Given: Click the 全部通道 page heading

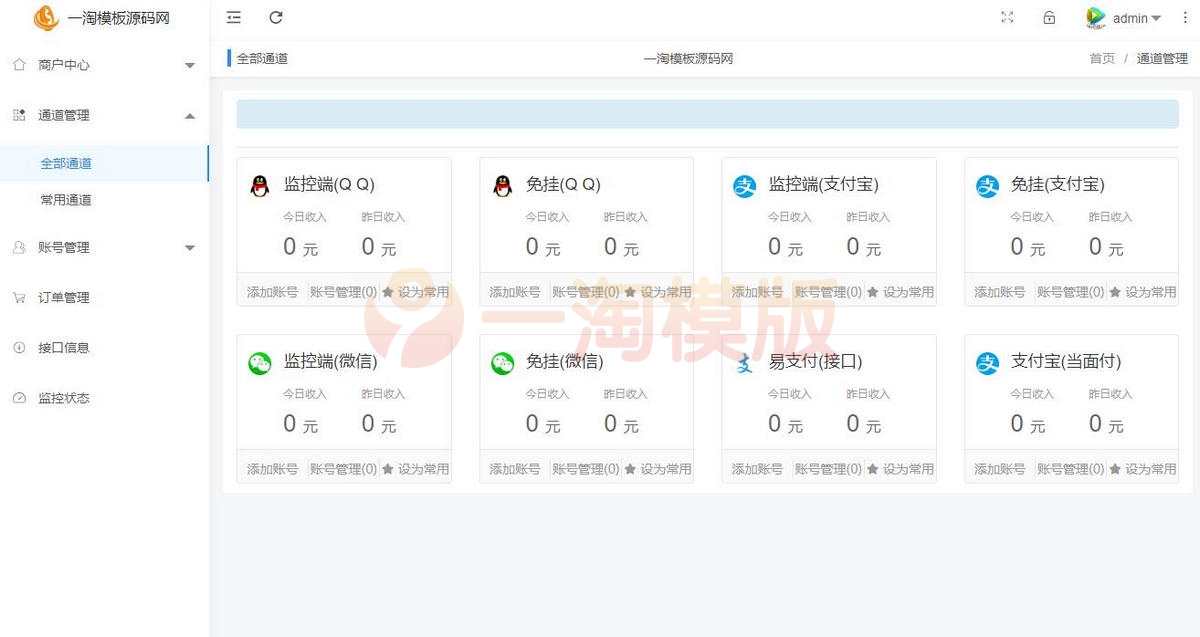Looking at the screenshot, I should tap(262, 59).
